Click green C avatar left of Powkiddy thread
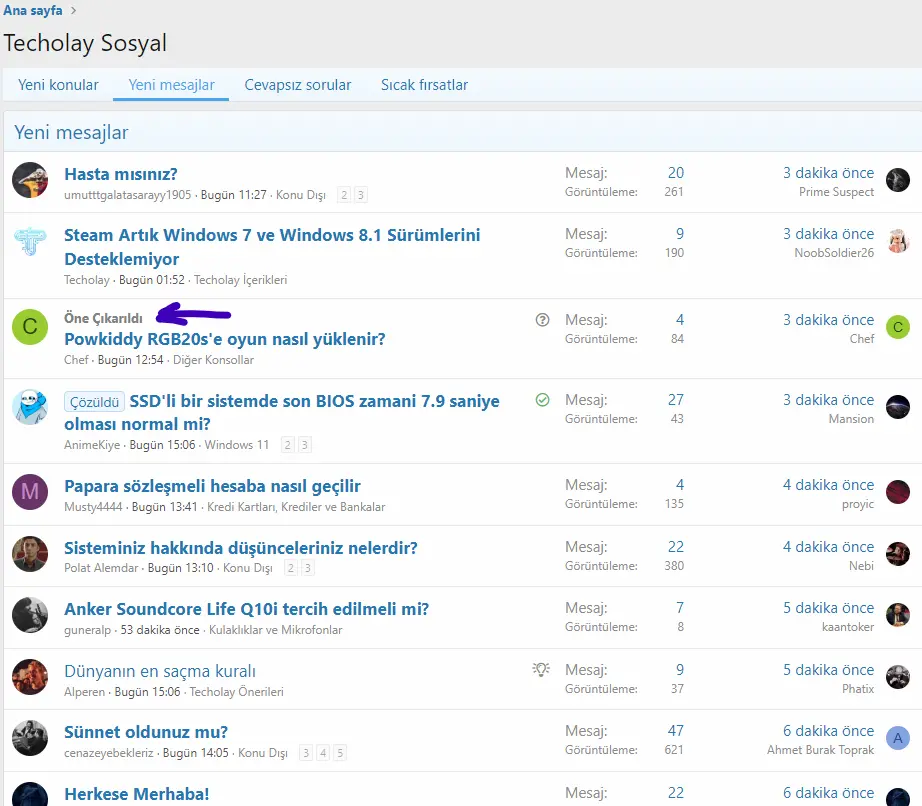 (x=30, y=326)
